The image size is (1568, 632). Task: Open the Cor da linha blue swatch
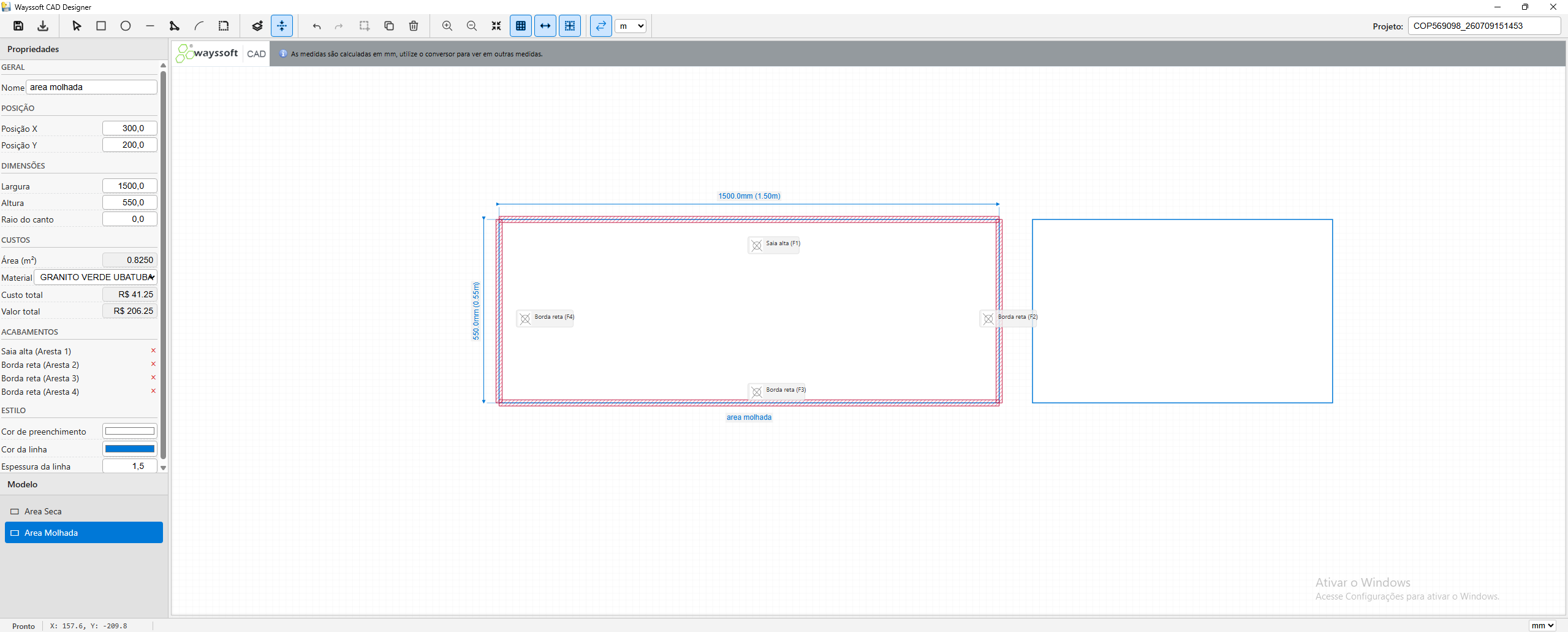pos(130,449)
